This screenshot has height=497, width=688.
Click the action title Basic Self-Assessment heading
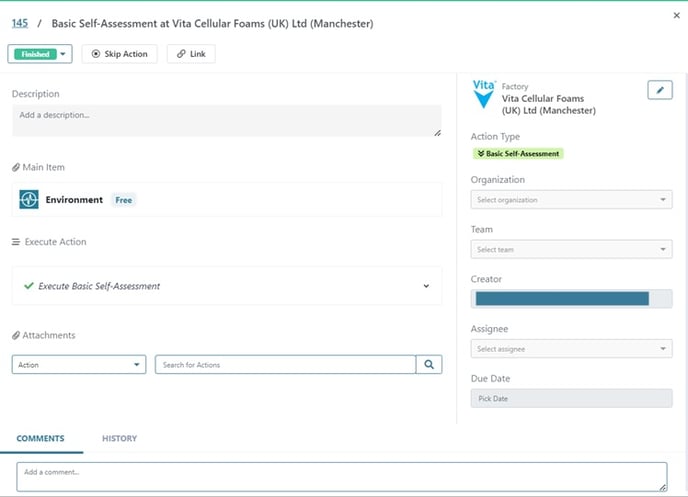click(x=212, y=23)
